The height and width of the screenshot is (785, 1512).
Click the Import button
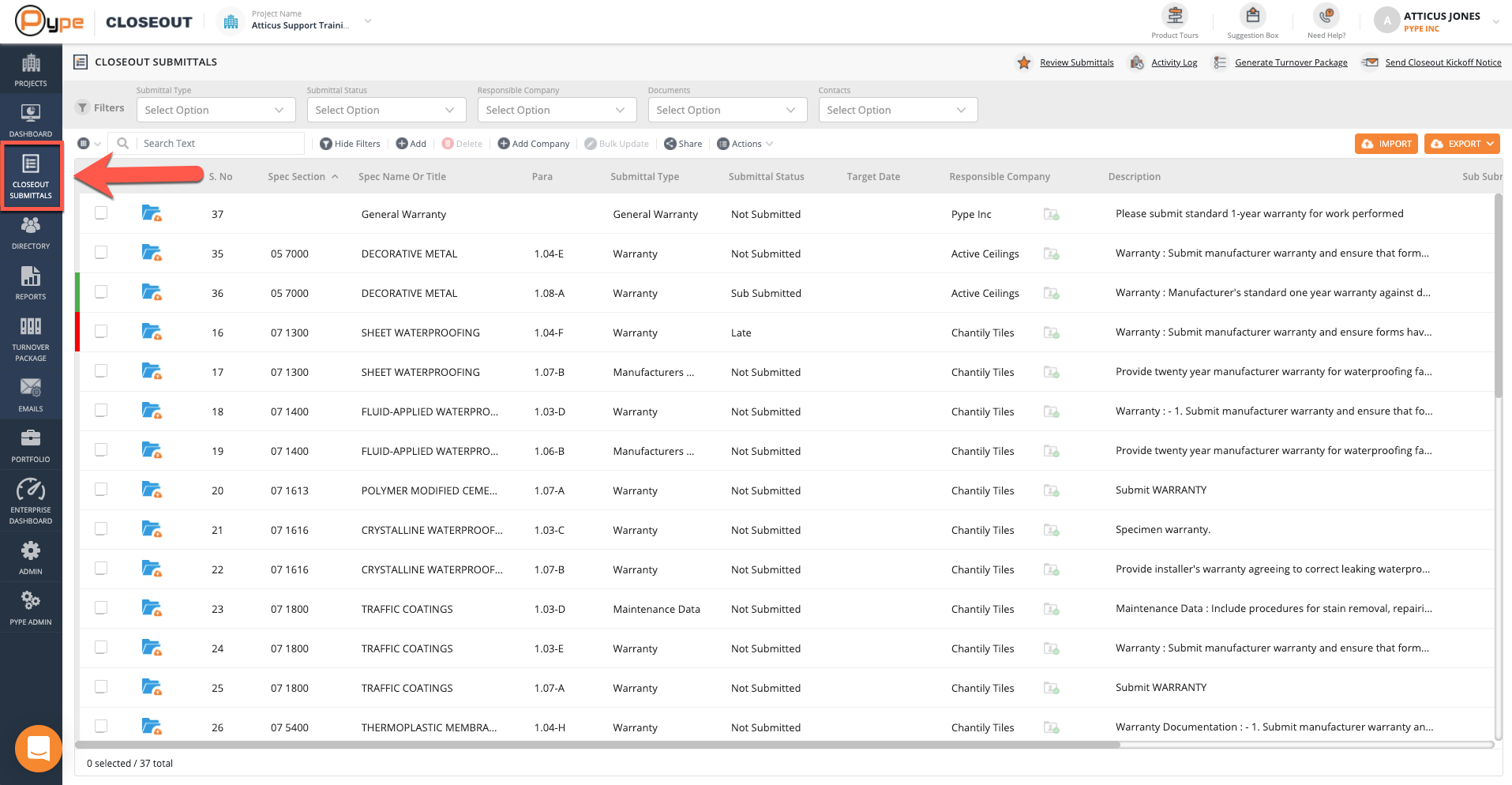coord(1386,144)
